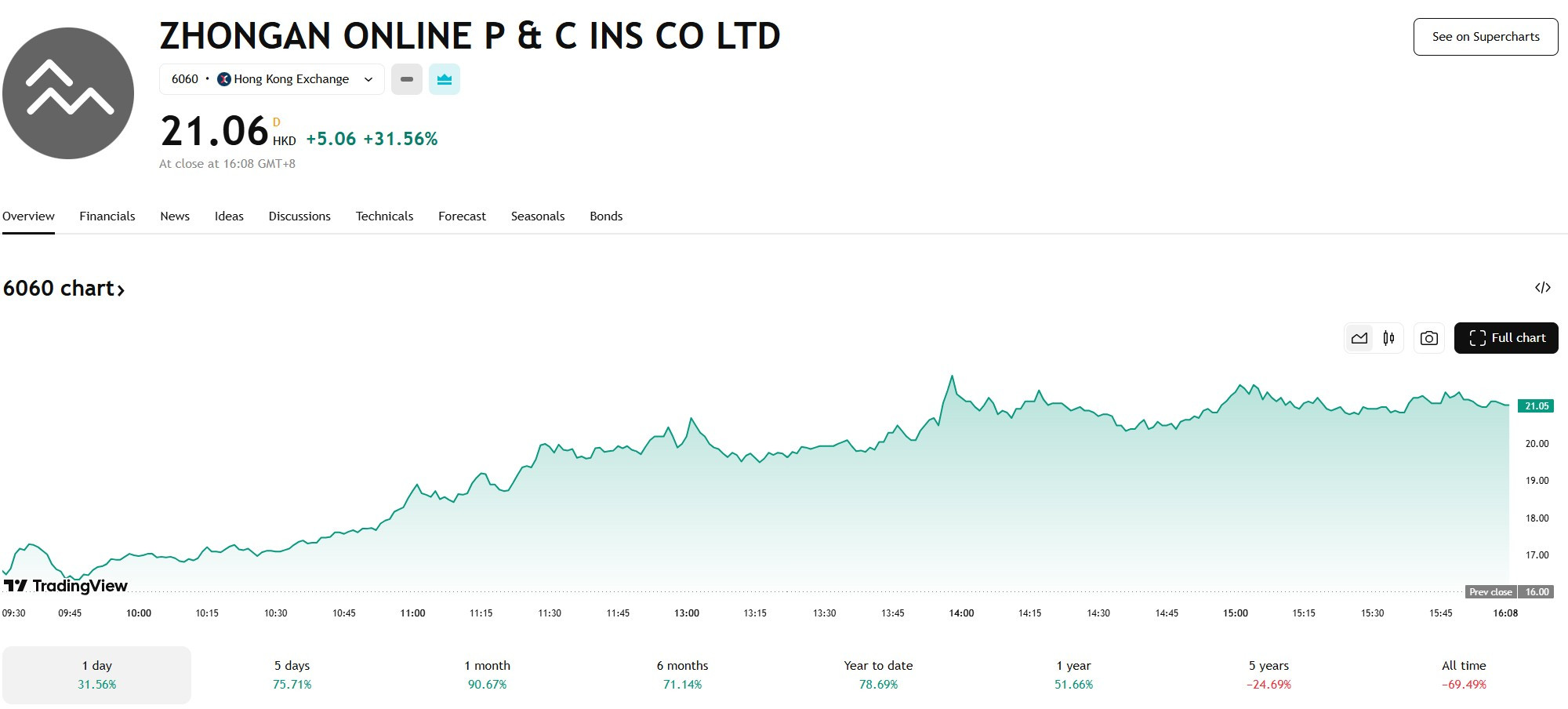Open the Seasonals tab

[x=538, y=216]
